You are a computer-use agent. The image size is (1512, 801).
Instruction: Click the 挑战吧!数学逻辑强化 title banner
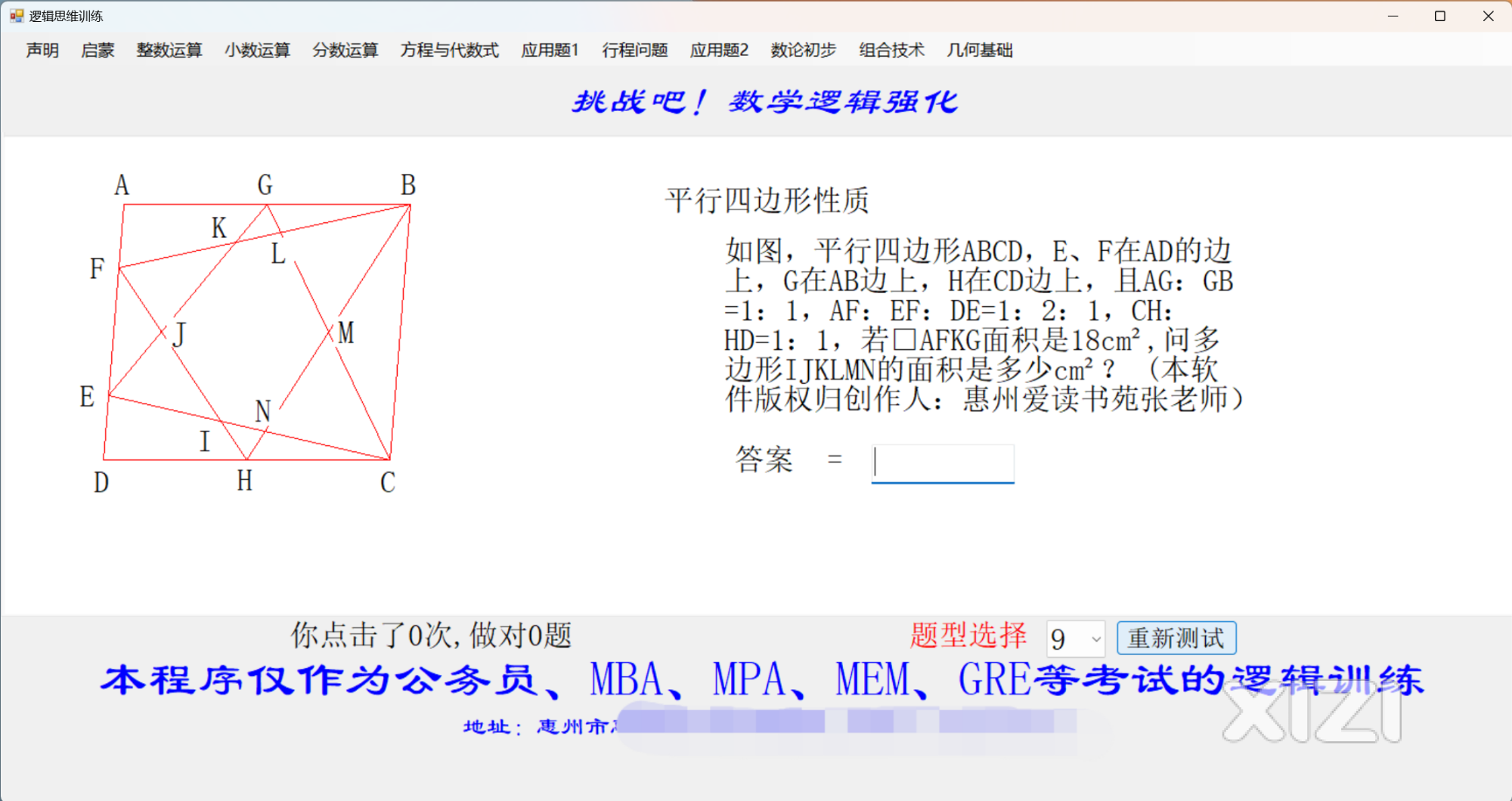coord(764,102)
